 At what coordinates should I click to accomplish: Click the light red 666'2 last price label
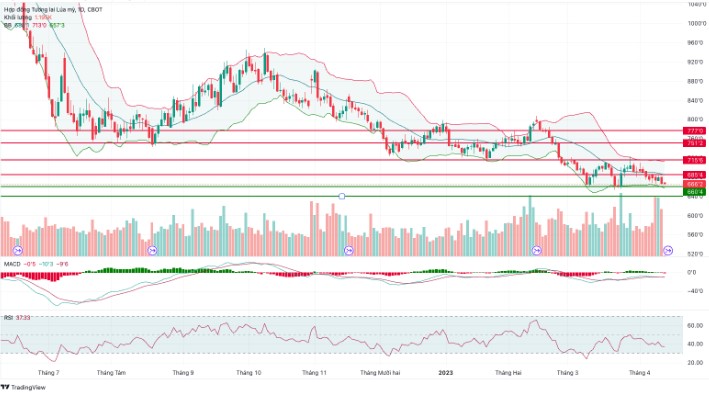(695, 184)
